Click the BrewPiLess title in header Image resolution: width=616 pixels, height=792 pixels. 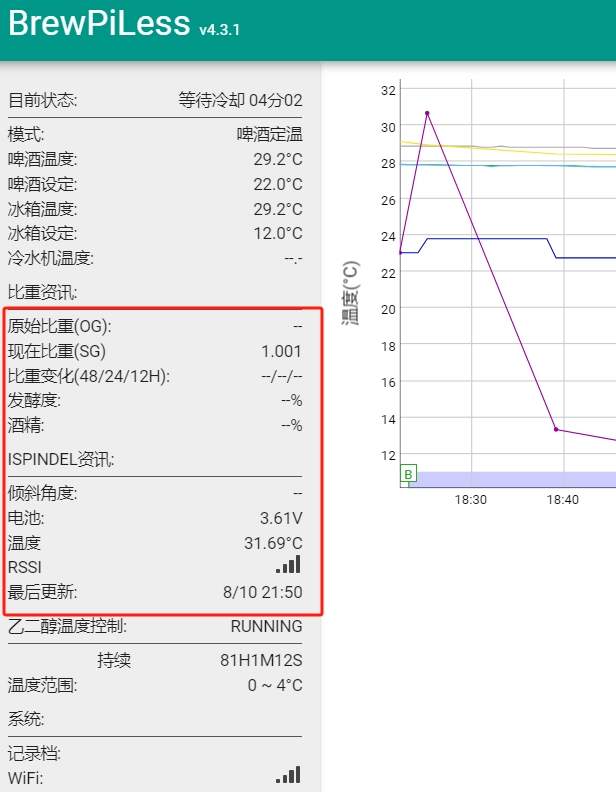click(99, 25)
